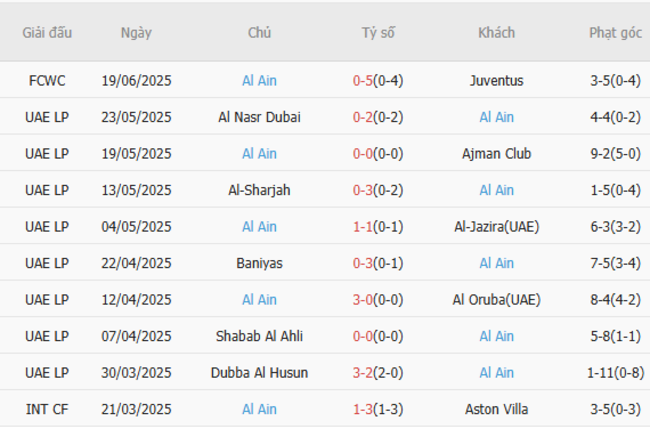Click the Juventus team link
The width and height of the screenshot is (650, 445).
(496, 80)
